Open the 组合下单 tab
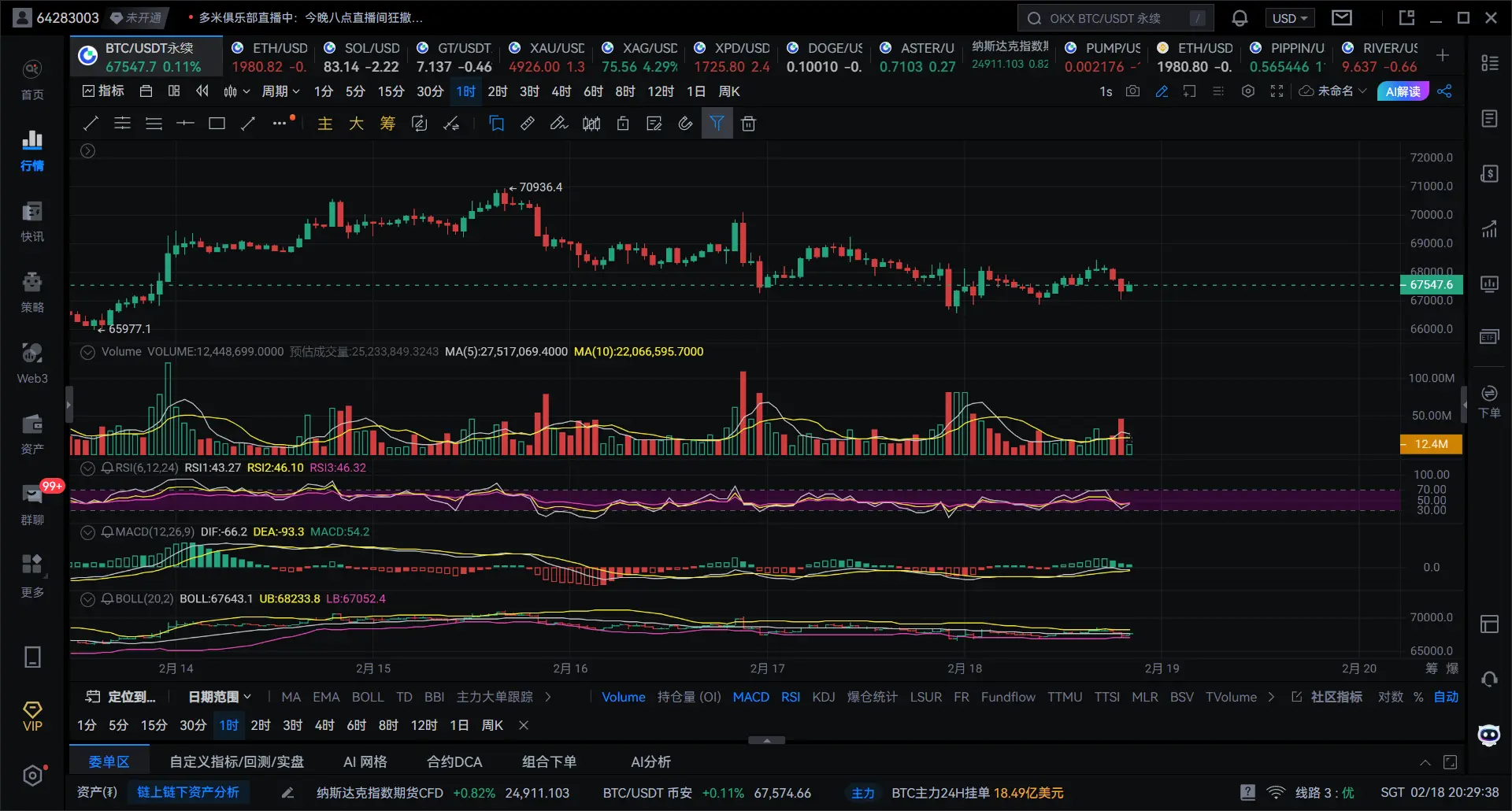 tap(549, 762)
